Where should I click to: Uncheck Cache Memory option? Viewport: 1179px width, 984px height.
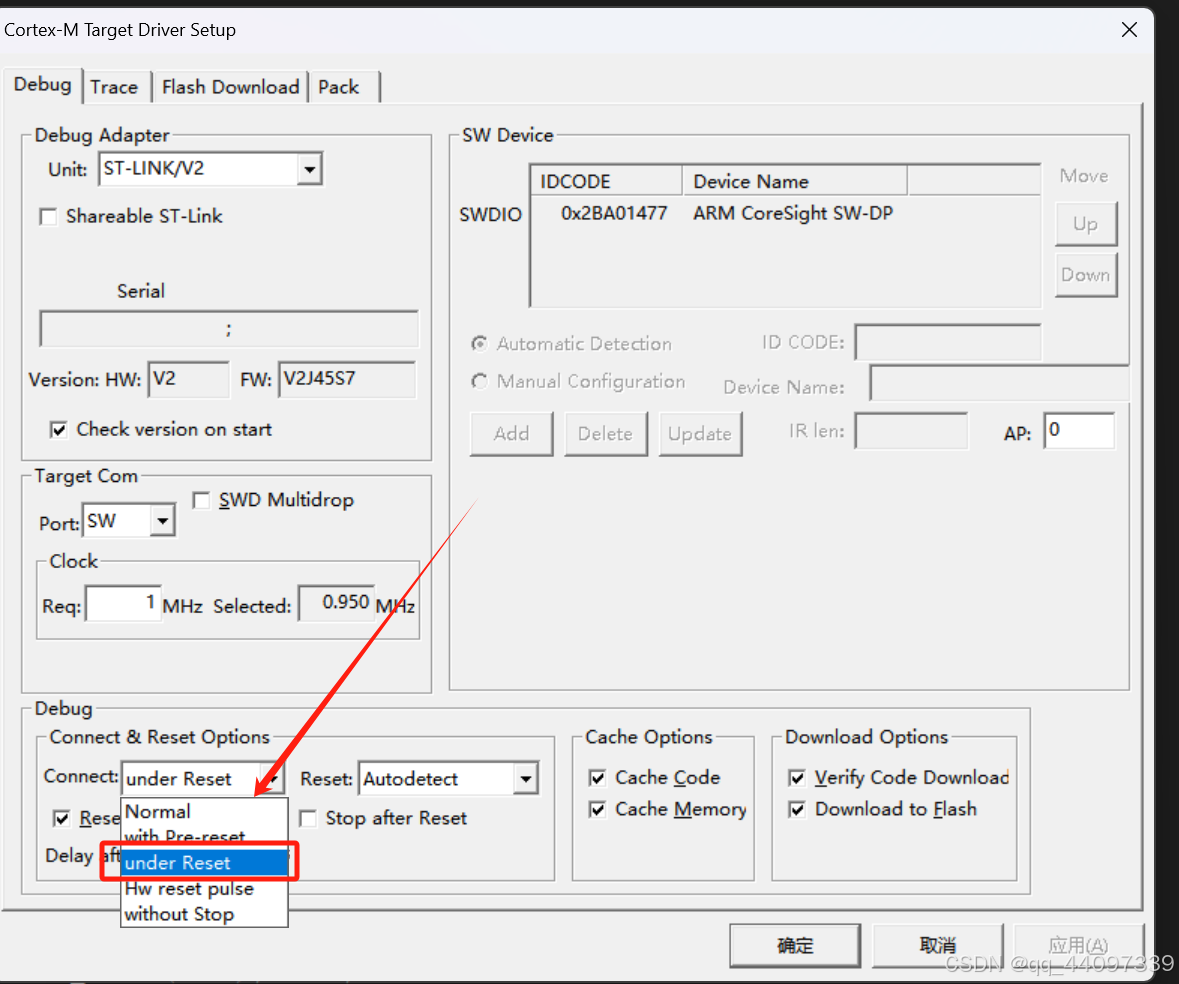pyautogui.click(x=597, y=810)
